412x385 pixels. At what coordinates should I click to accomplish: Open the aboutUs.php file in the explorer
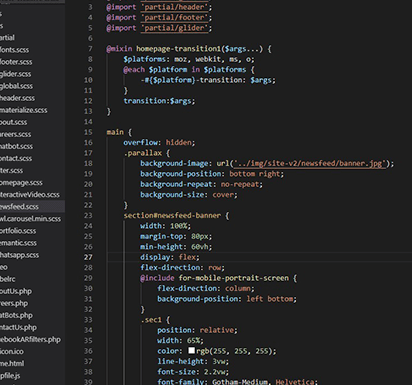16,291
